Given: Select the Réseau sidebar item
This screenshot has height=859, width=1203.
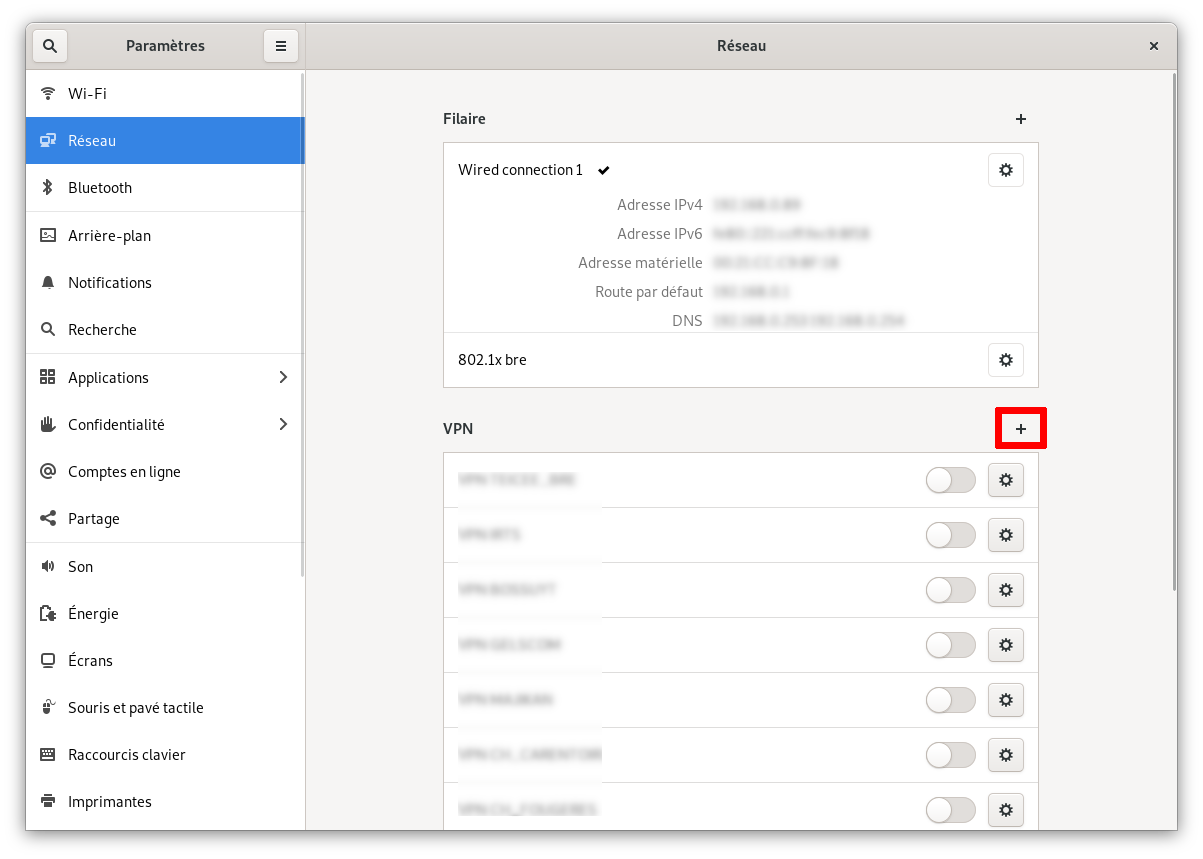Looking at the screenshot, I should [165, 141].
